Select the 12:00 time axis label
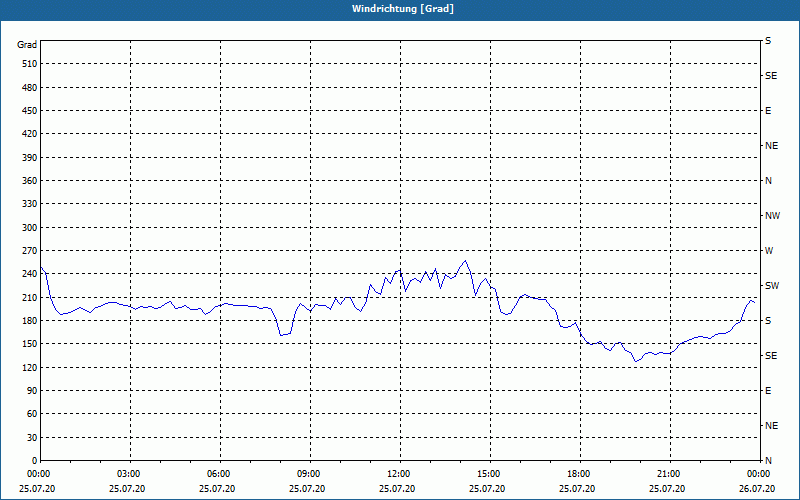The width and height of the screenshot is (800, 500). coord(399,474)
